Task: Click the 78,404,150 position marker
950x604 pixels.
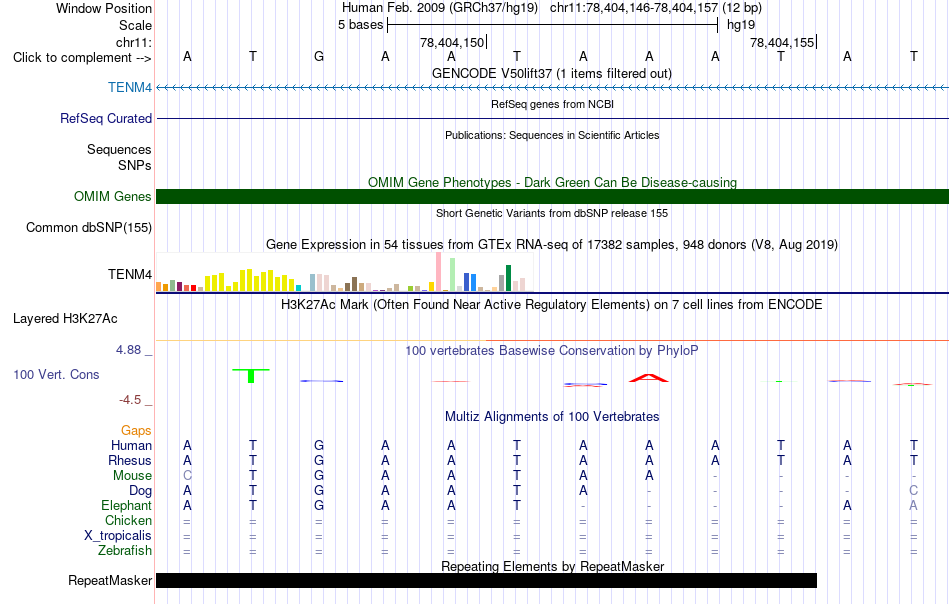Action: pyautogui.click(x=452, y=42)
